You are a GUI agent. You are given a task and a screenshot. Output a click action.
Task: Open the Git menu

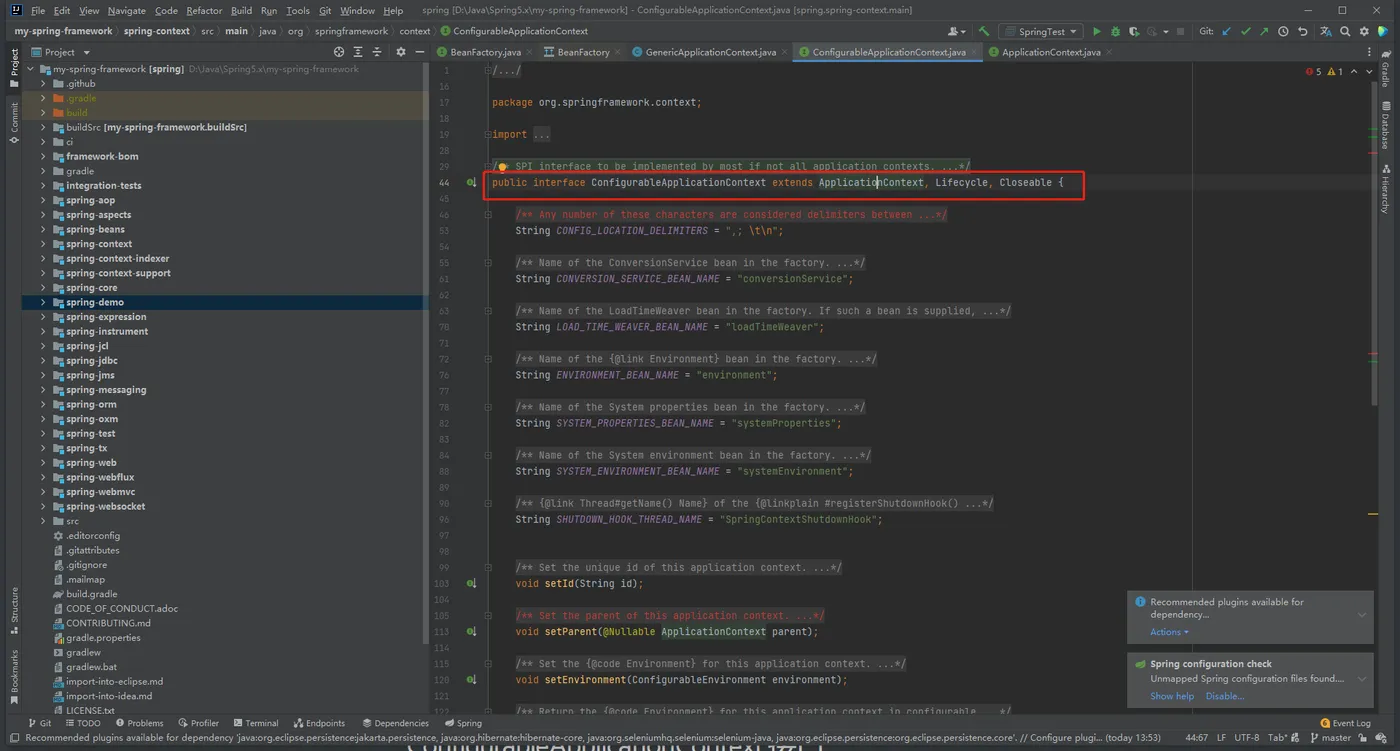(325, 11)
